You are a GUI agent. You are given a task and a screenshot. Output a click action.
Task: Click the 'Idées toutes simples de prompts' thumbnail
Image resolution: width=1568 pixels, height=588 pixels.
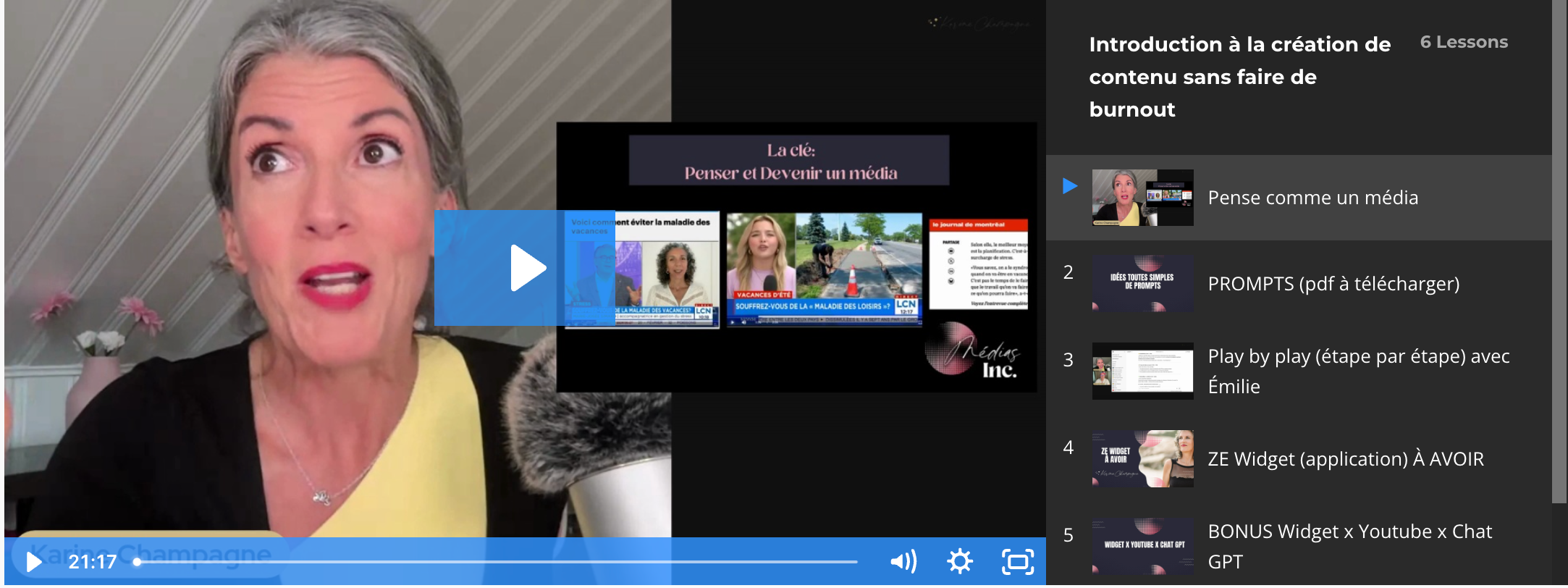[x=1142, y=283]
